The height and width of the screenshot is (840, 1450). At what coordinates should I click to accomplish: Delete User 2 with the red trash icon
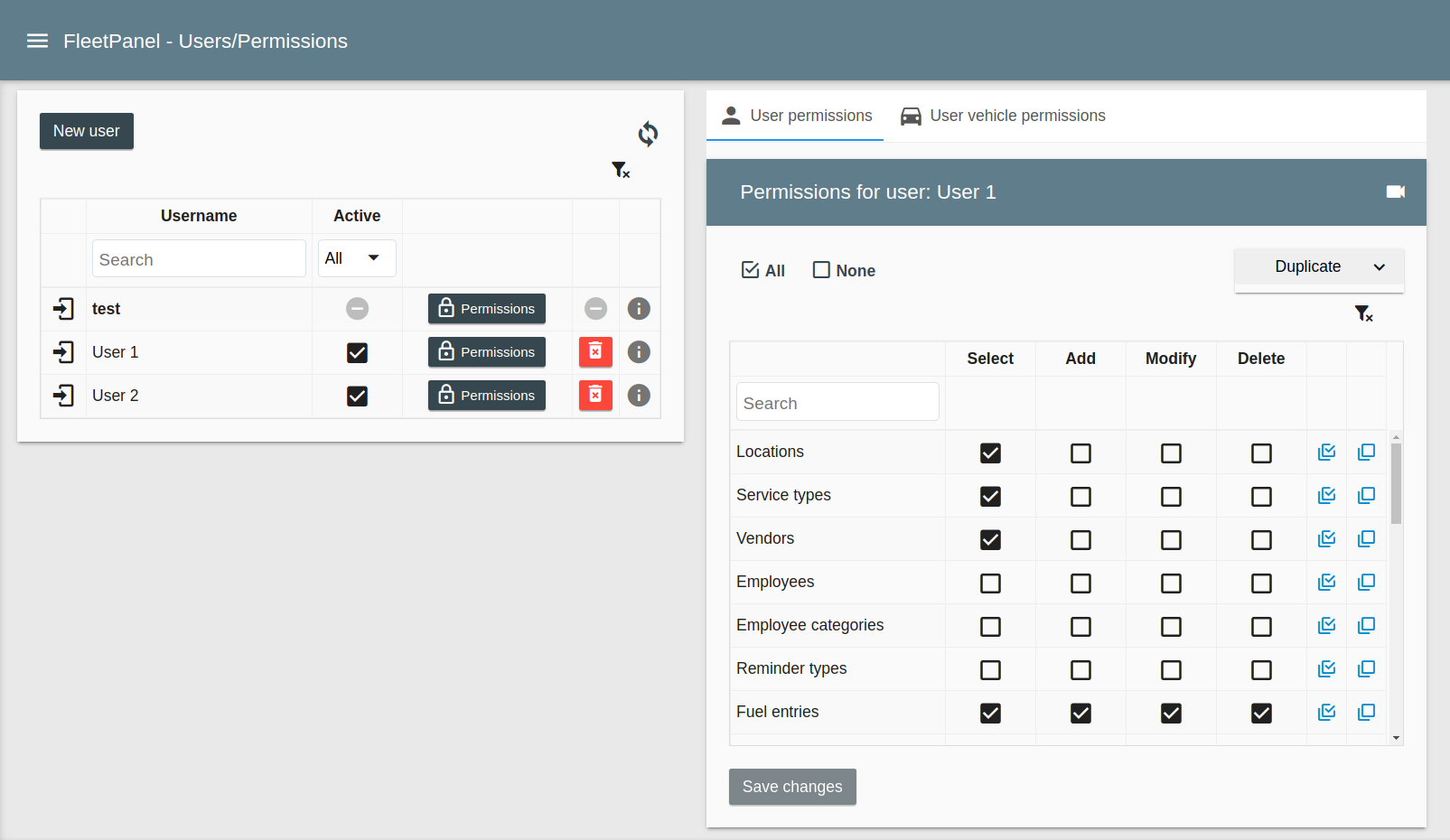pyautogui.click(x=595, y=396)
